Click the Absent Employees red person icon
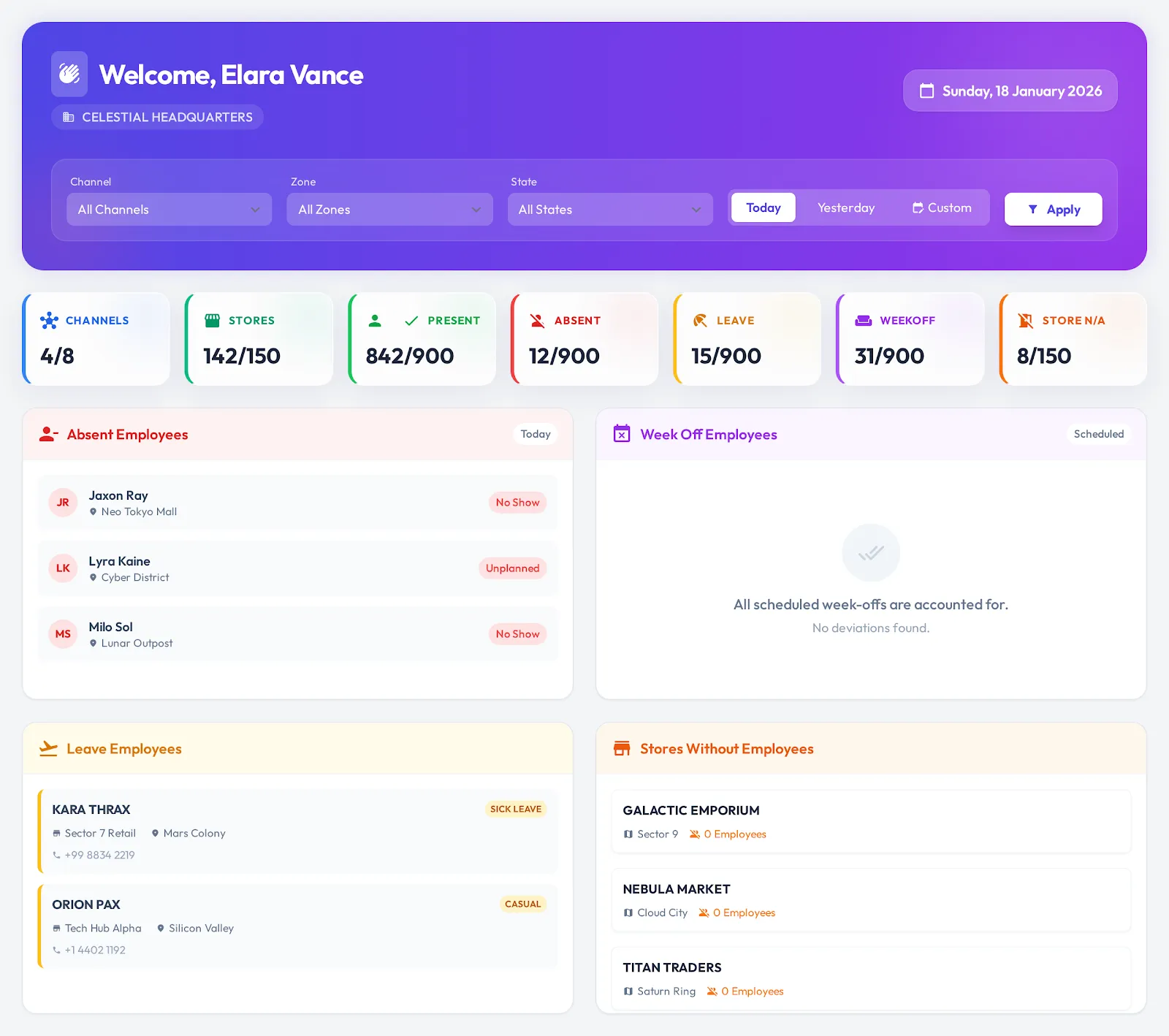This screenshot has height=1036, width=1169. (47, 434)
